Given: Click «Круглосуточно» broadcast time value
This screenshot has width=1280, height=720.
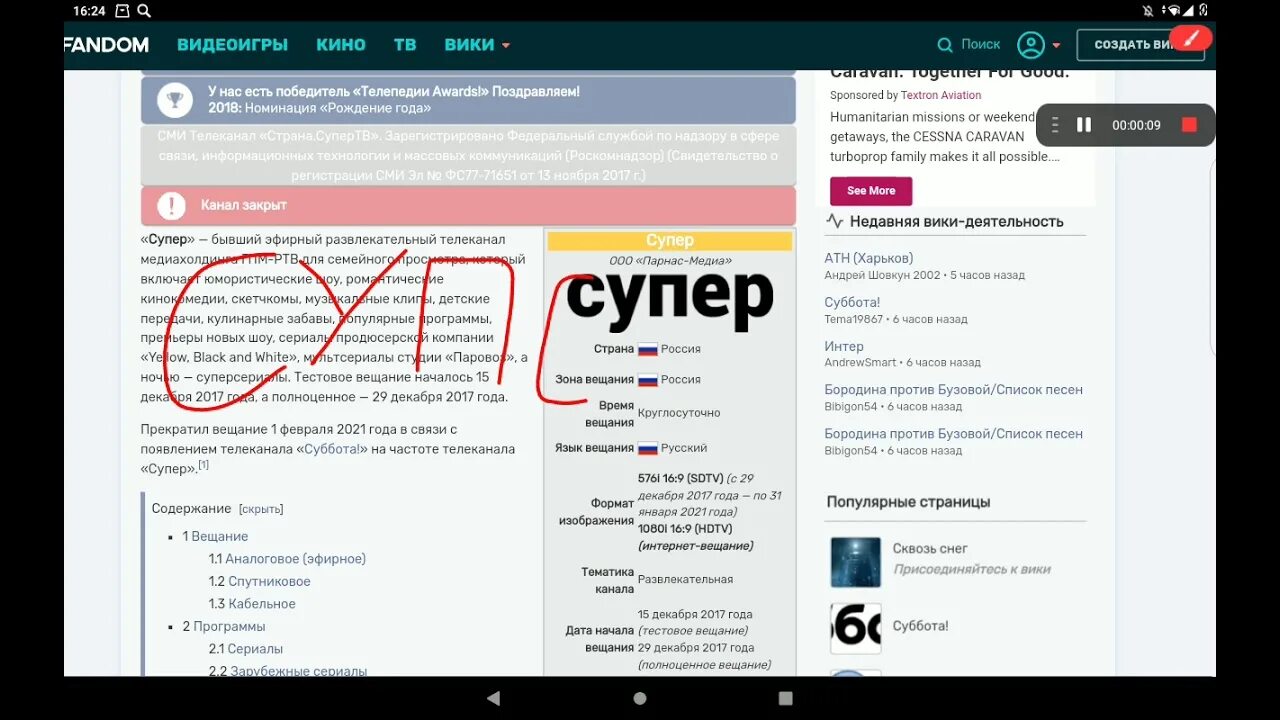Looking at the screenshot, I should point(679,413).
